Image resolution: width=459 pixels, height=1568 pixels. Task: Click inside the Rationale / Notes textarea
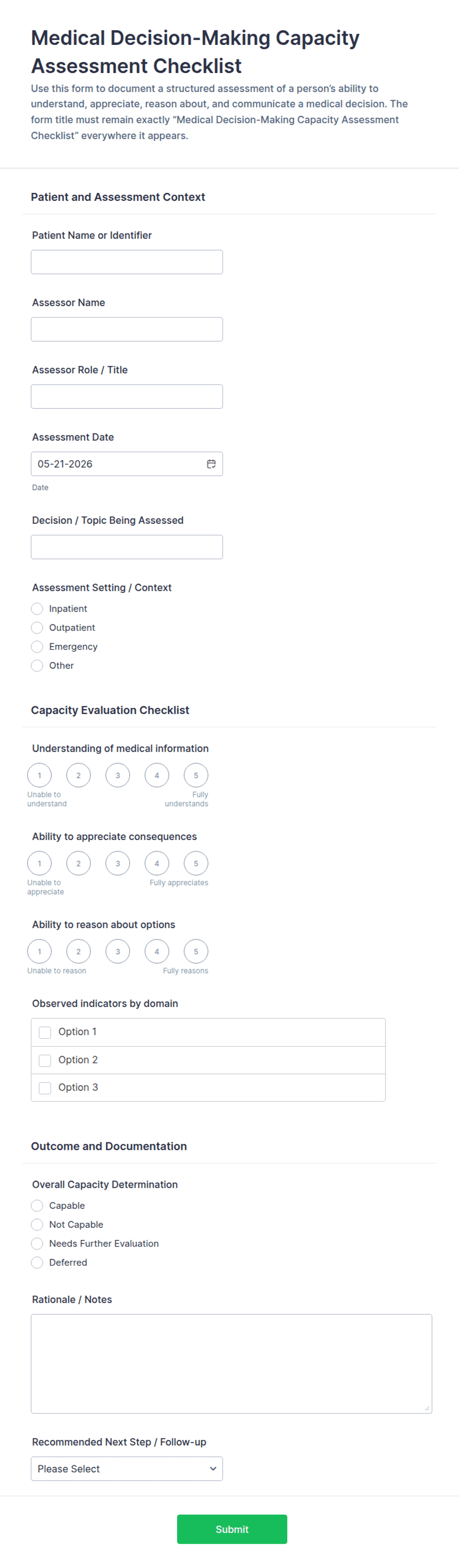(231, 1363)
